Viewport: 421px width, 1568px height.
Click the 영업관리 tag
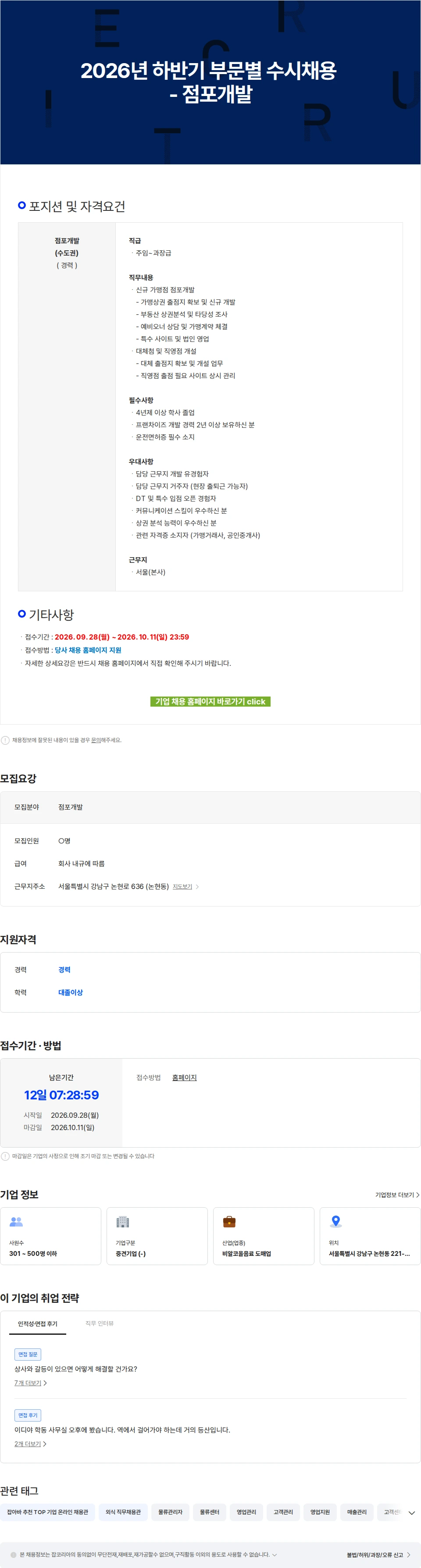pos(247,1512)
